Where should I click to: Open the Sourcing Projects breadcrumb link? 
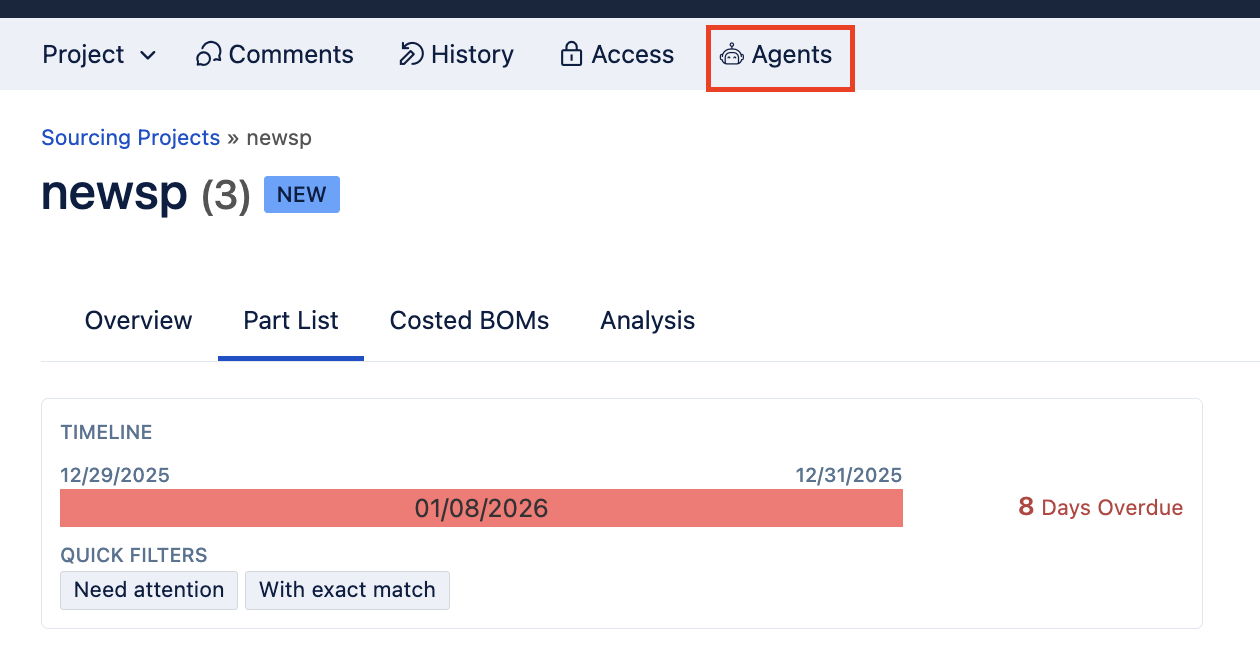click(130, 138)
